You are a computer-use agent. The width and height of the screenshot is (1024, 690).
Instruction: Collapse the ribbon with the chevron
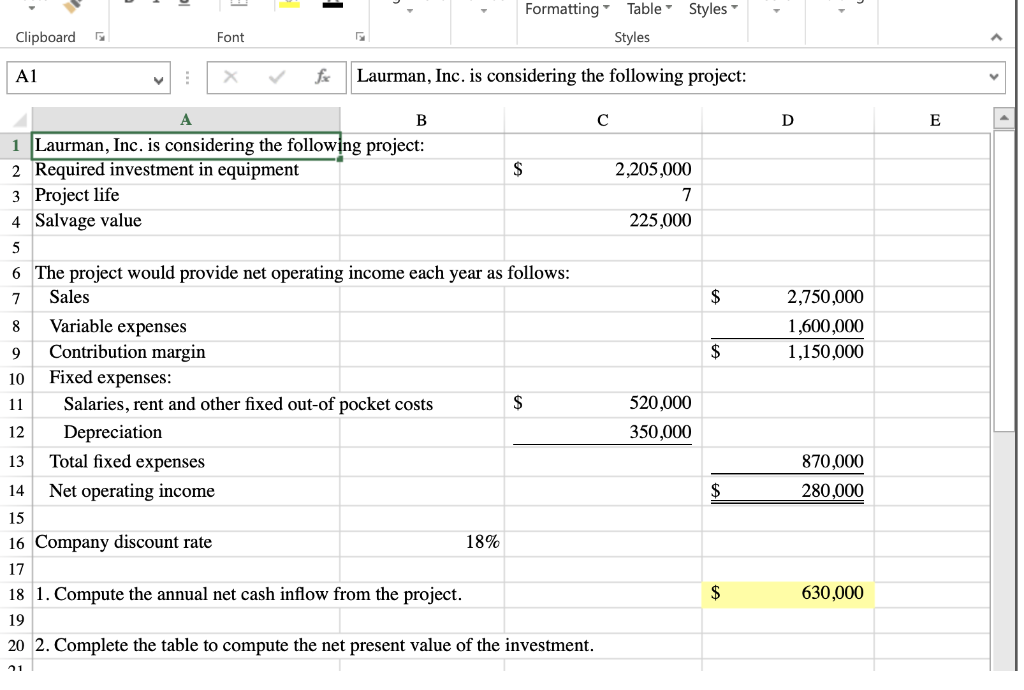coord(996,38)
